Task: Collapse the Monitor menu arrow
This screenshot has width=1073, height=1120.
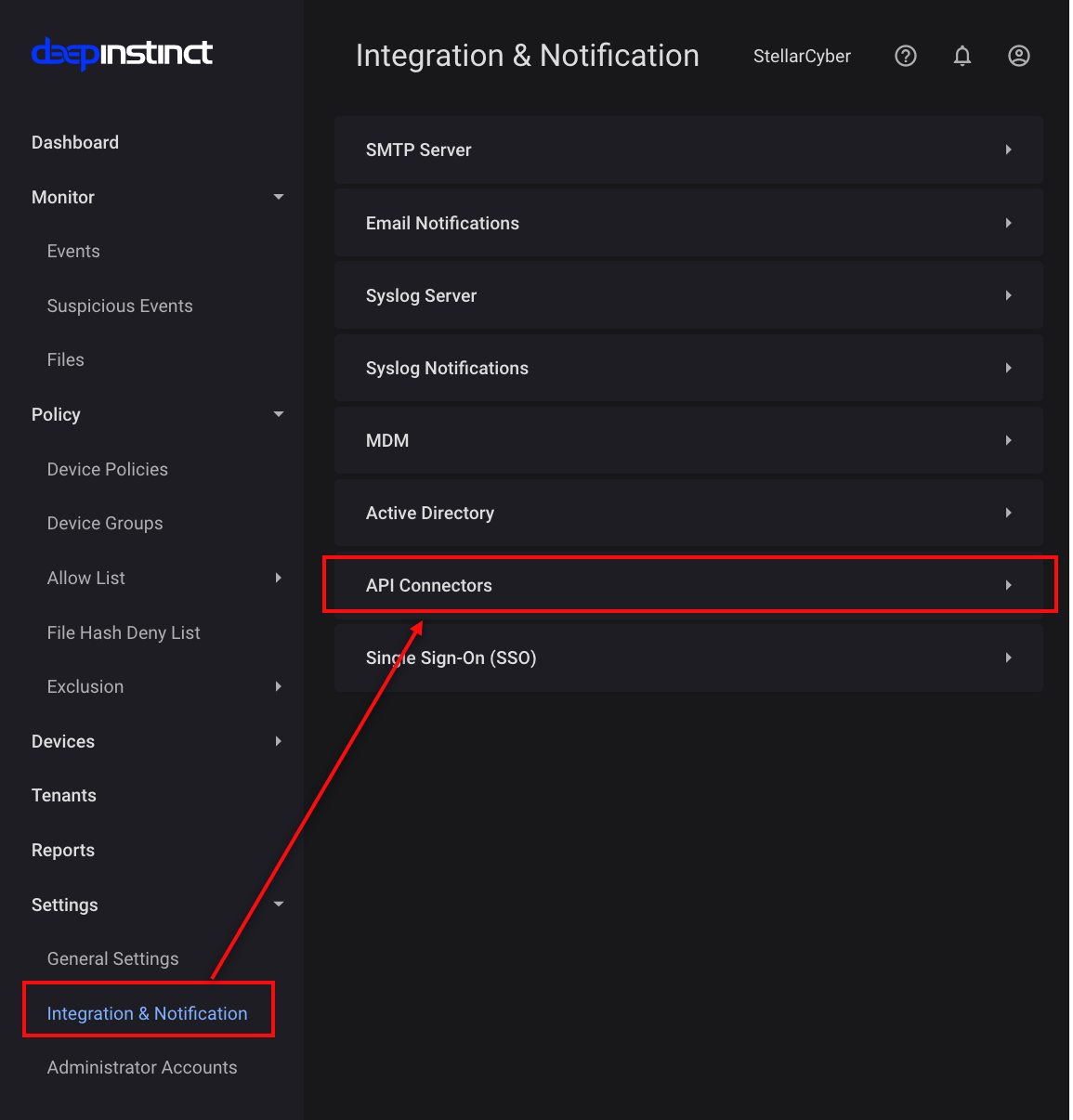Action: pos(278,197)
